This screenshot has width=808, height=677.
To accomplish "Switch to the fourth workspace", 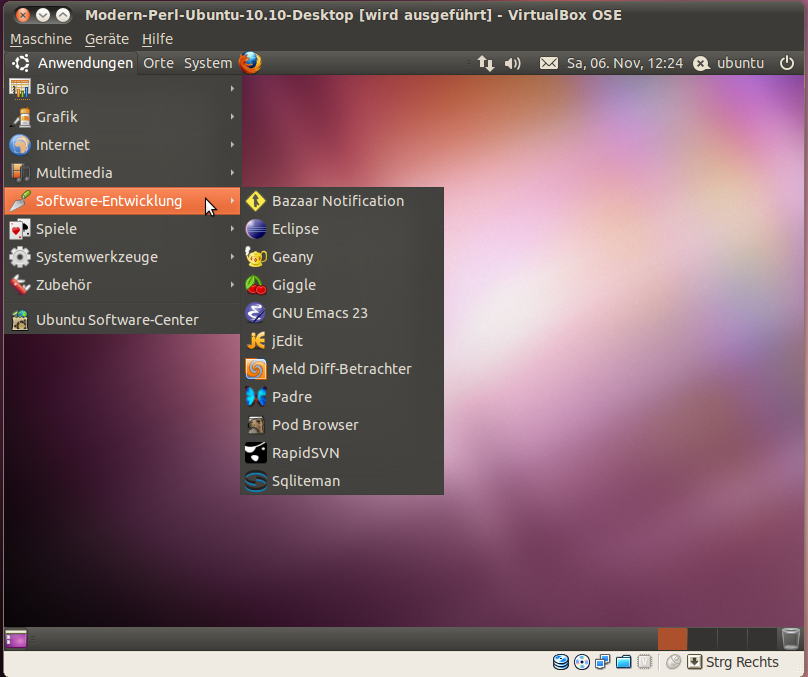I will pyautogui.click(x=762, y=639).
